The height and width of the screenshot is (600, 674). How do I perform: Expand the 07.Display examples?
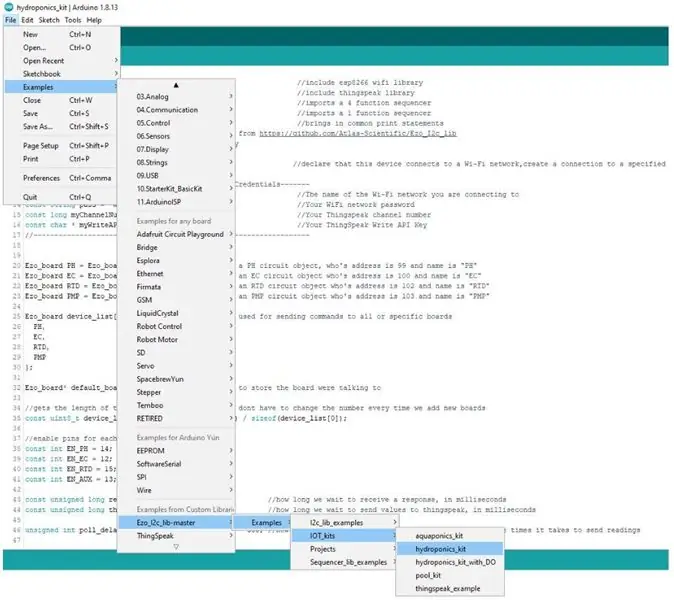point(177,150)
